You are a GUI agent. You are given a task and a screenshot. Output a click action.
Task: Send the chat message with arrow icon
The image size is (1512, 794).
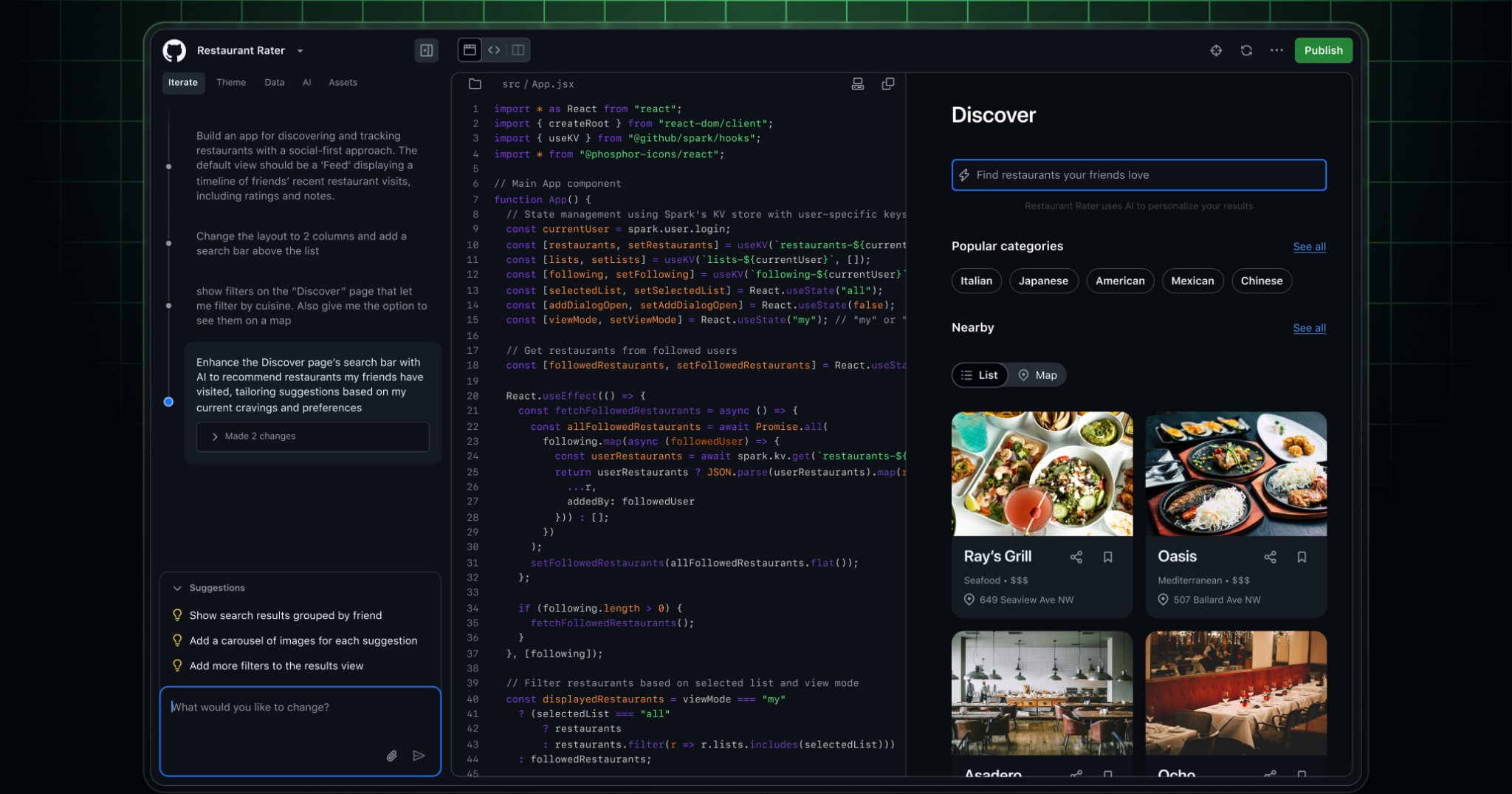(419, 756)
